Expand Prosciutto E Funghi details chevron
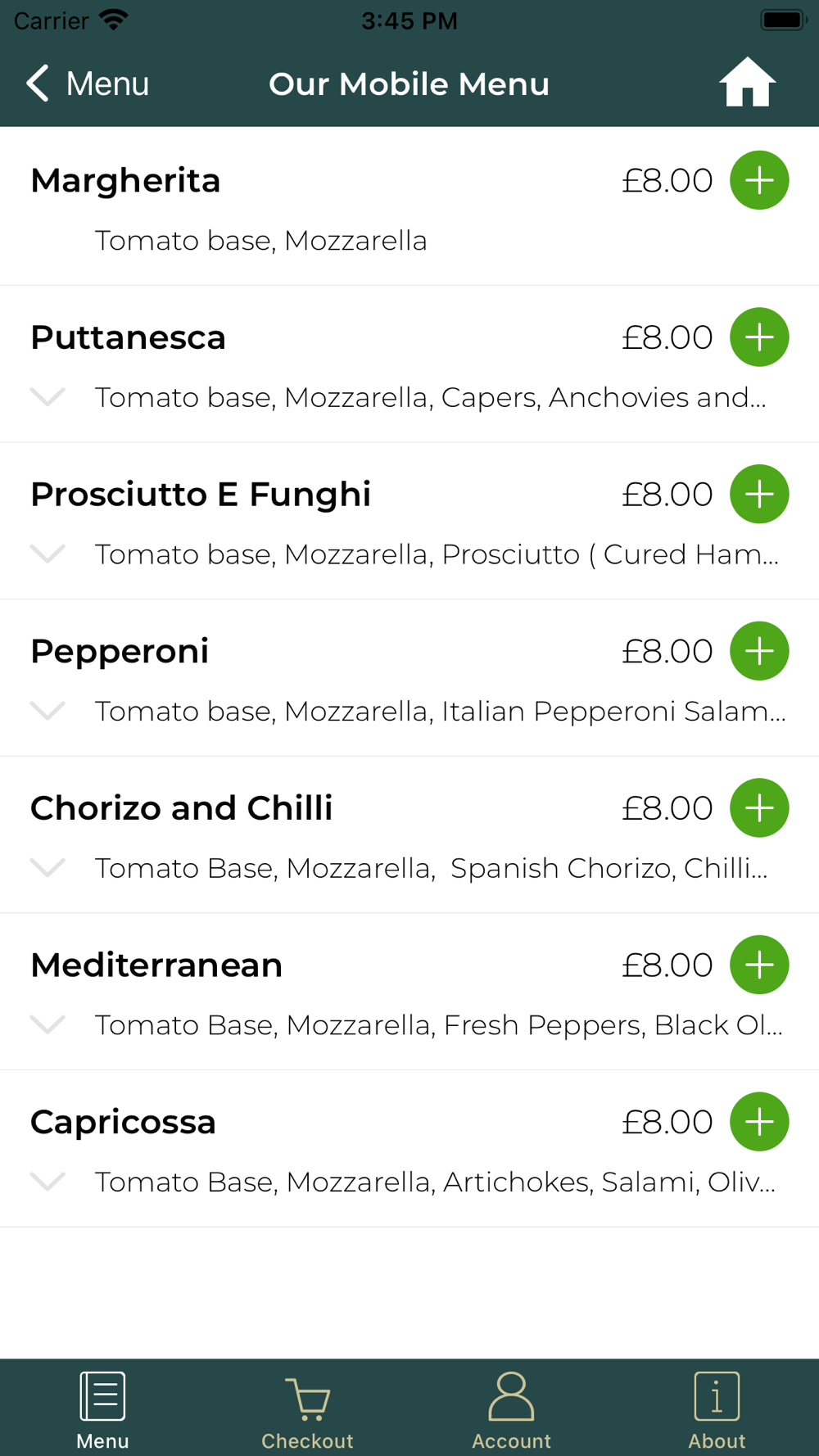The image size is (819, 1456). (48, 554)
